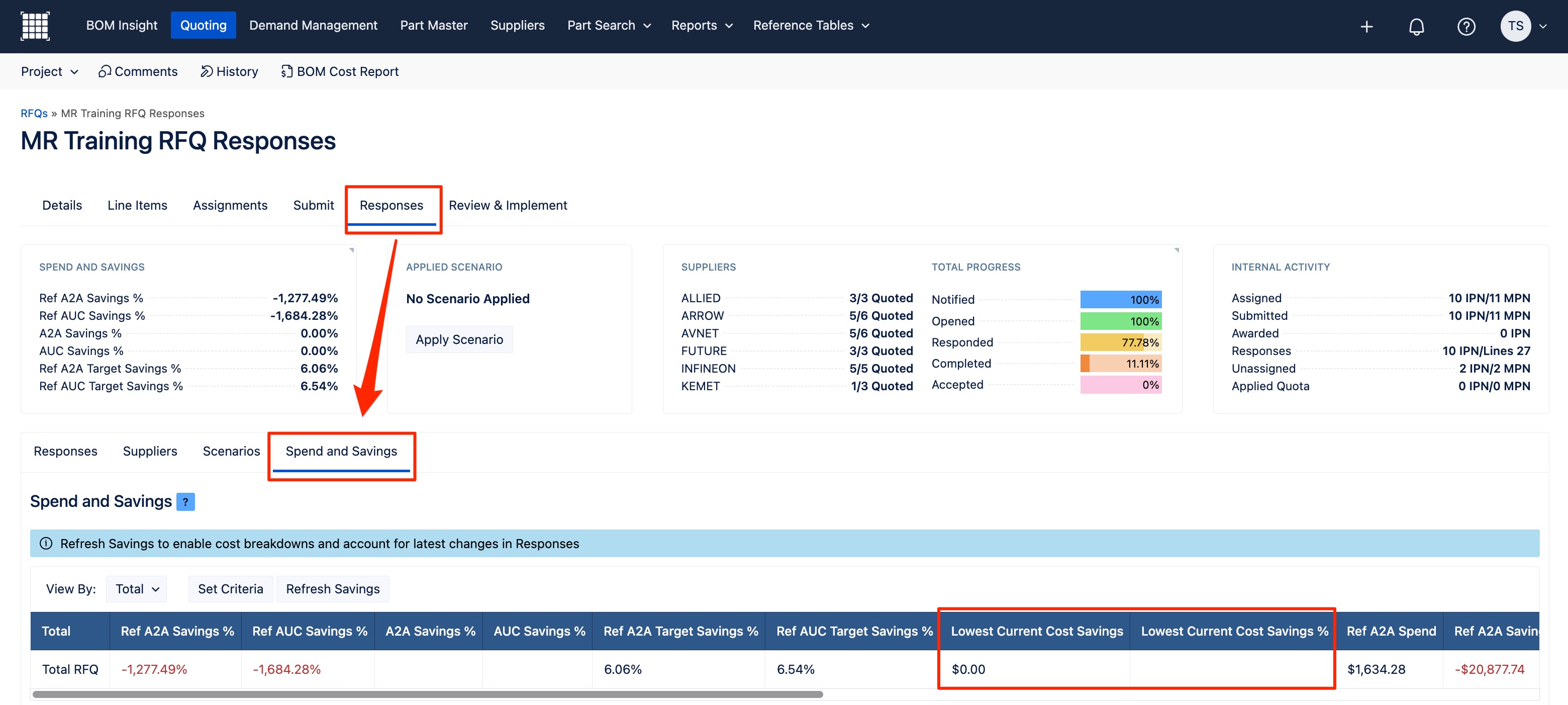The image size is (1568, 705).
Task: Click the Apply Scenario button
Action: click(x=459, y=339)
